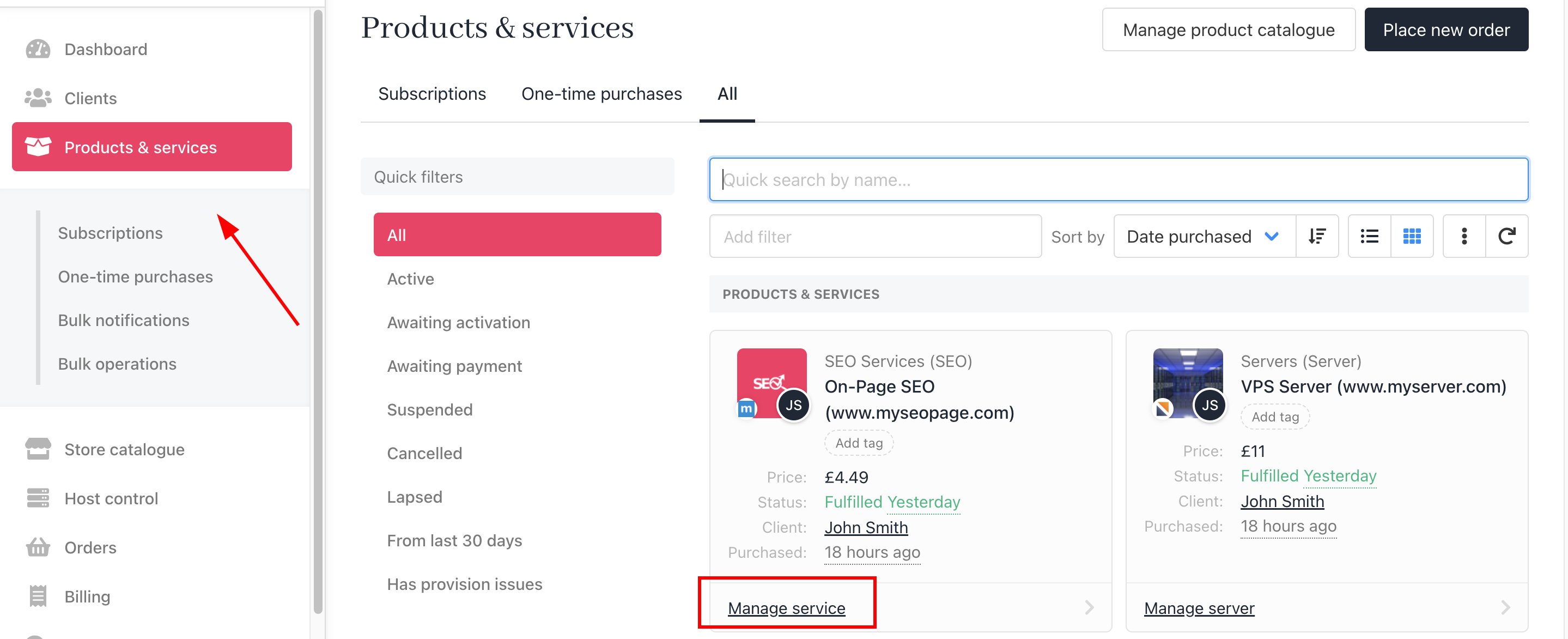Go to Store catalogue
The height and width of the screenshot is (639, 1568).
(x=124, y=450)
